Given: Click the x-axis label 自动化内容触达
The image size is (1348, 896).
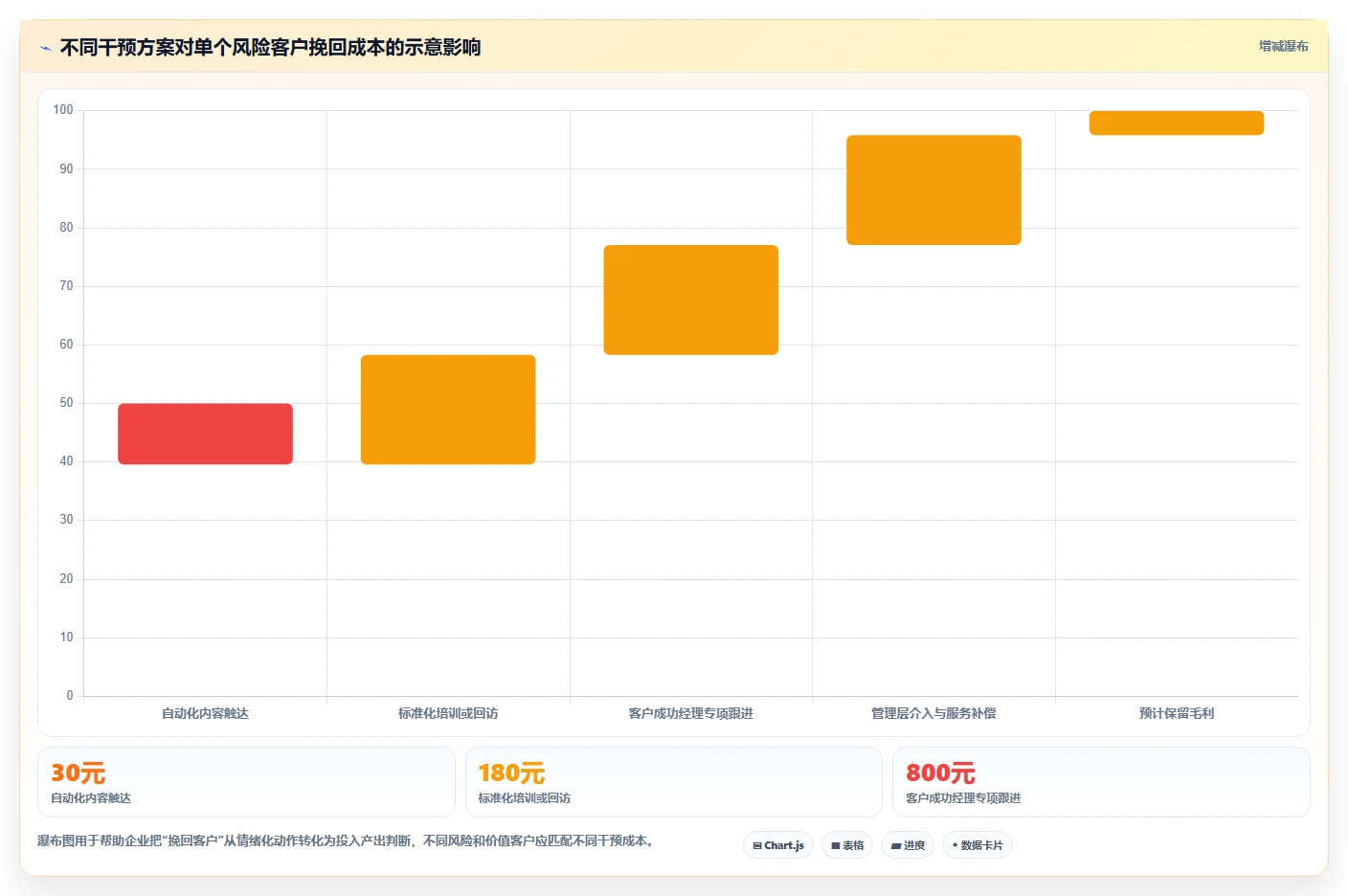Looking at the screenshot, I should pyautogui.click(x=205, y=713).
